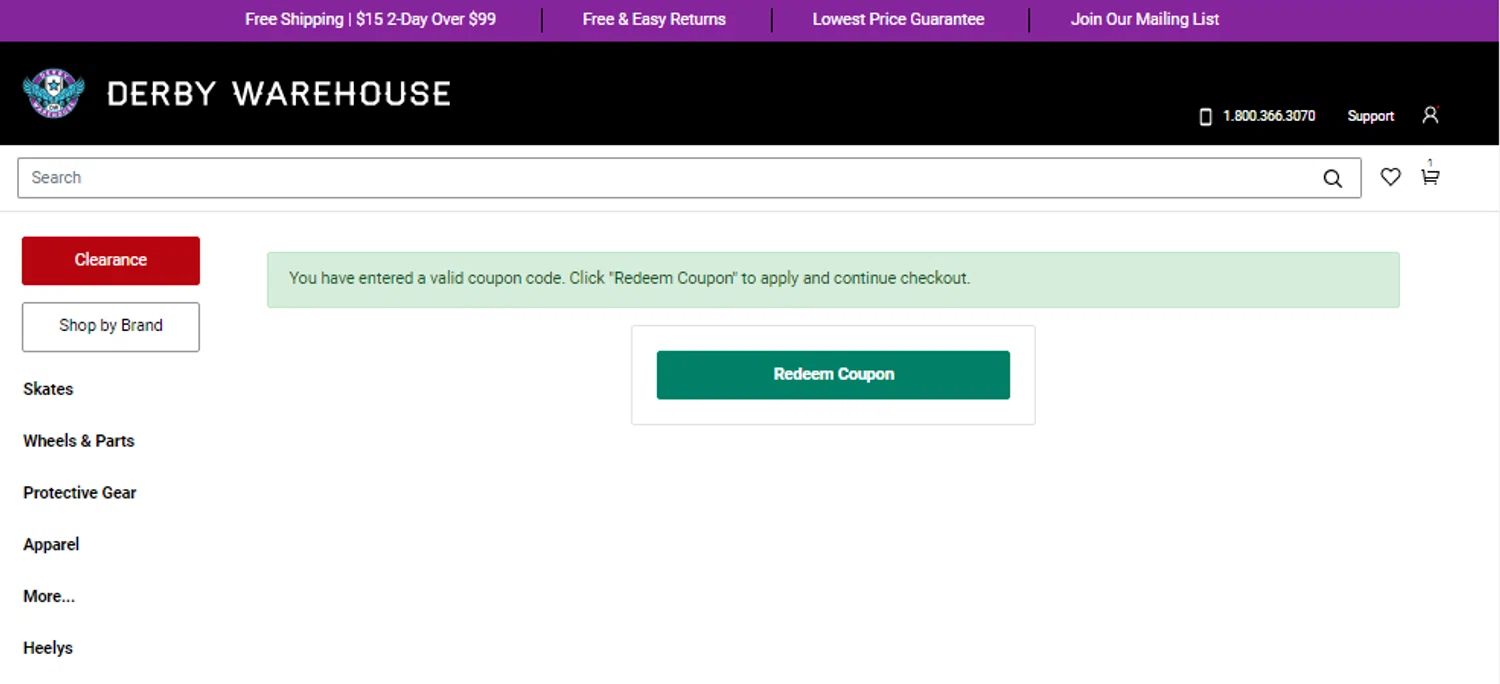Screen dimensions: 1500x684
Task: Open the Clearance button
Action: 111,260
